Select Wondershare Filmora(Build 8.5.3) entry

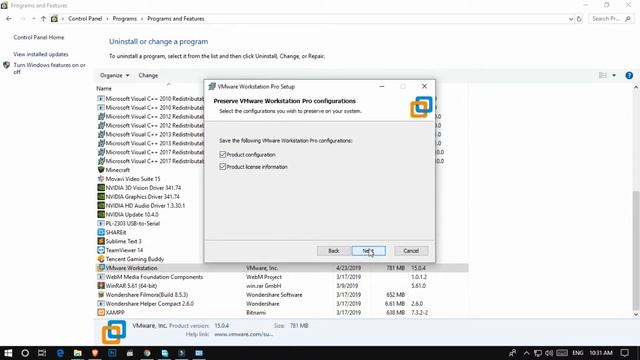[147, 295]
